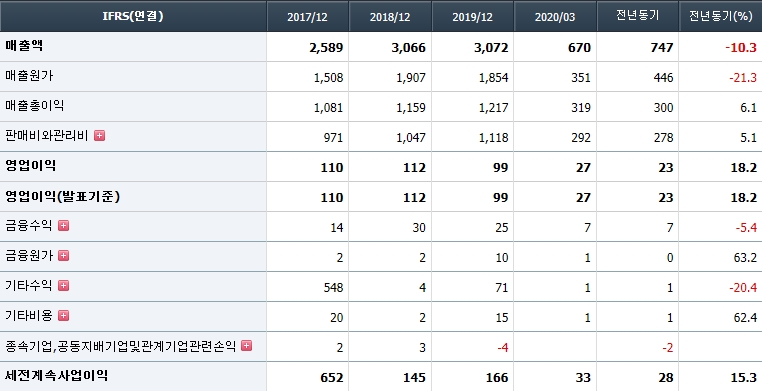
Task: Click 매출총이익 value 1,217
Action: [x=494, y=108]
